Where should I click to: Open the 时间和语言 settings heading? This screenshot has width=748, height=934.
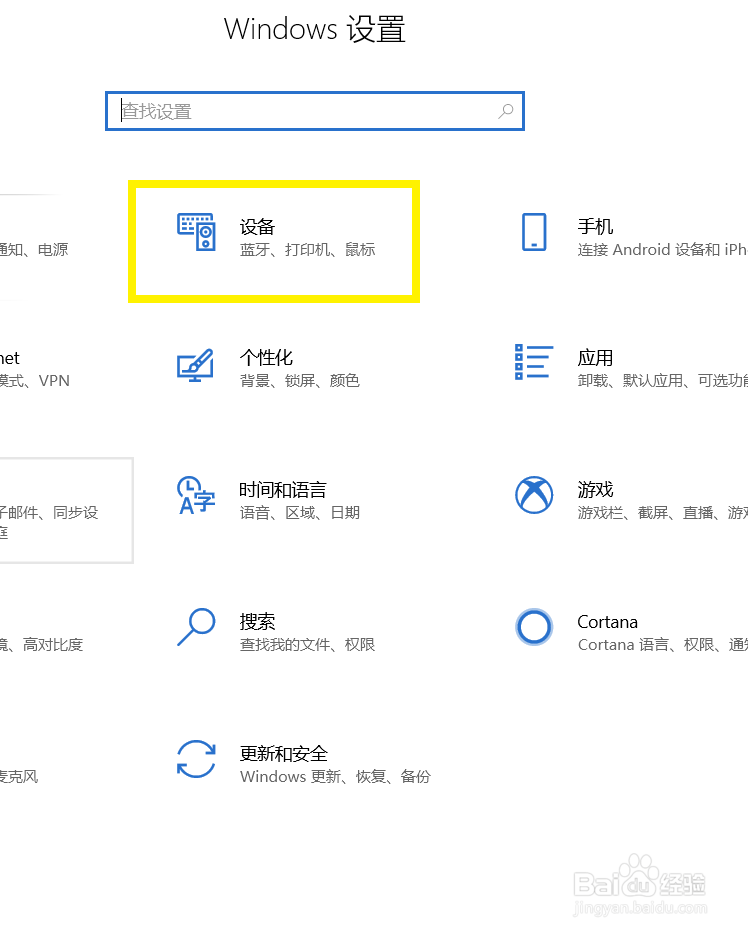coord(283,490)
